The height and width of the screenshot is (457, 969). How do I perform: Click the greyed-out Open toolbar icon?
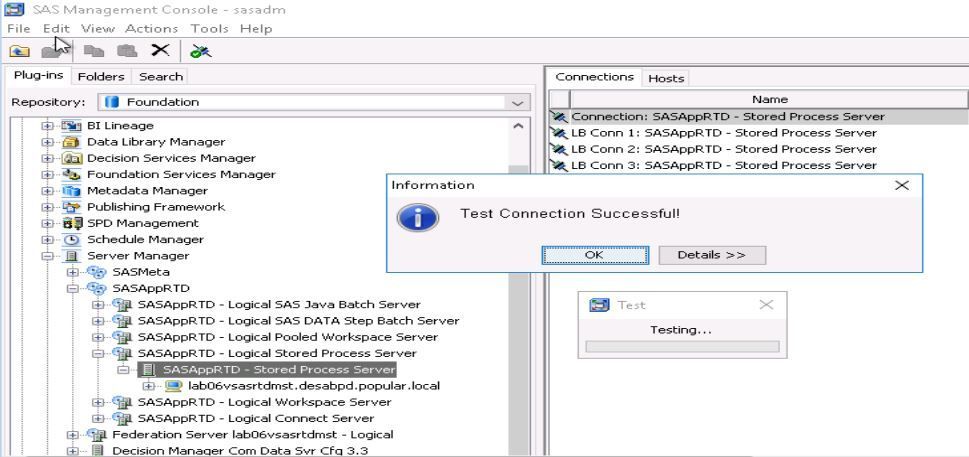click(50, 51)
